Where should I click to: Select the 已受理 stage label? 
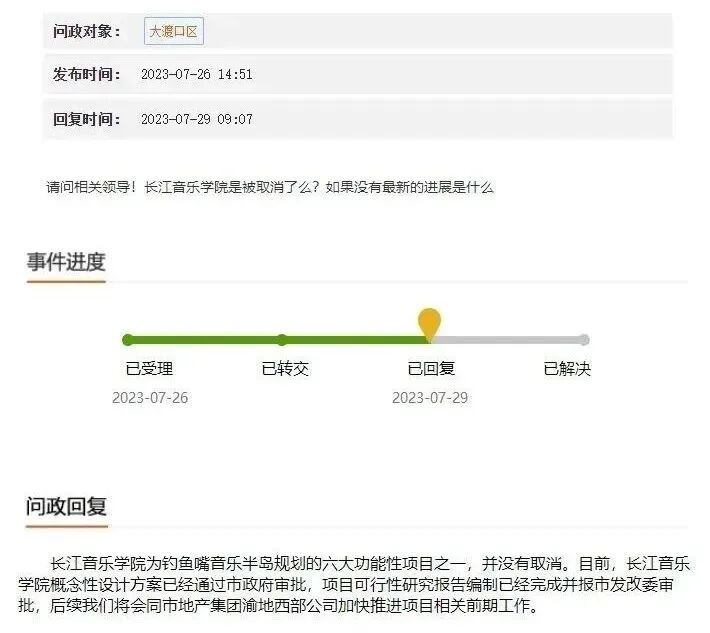tap(149, 369)
